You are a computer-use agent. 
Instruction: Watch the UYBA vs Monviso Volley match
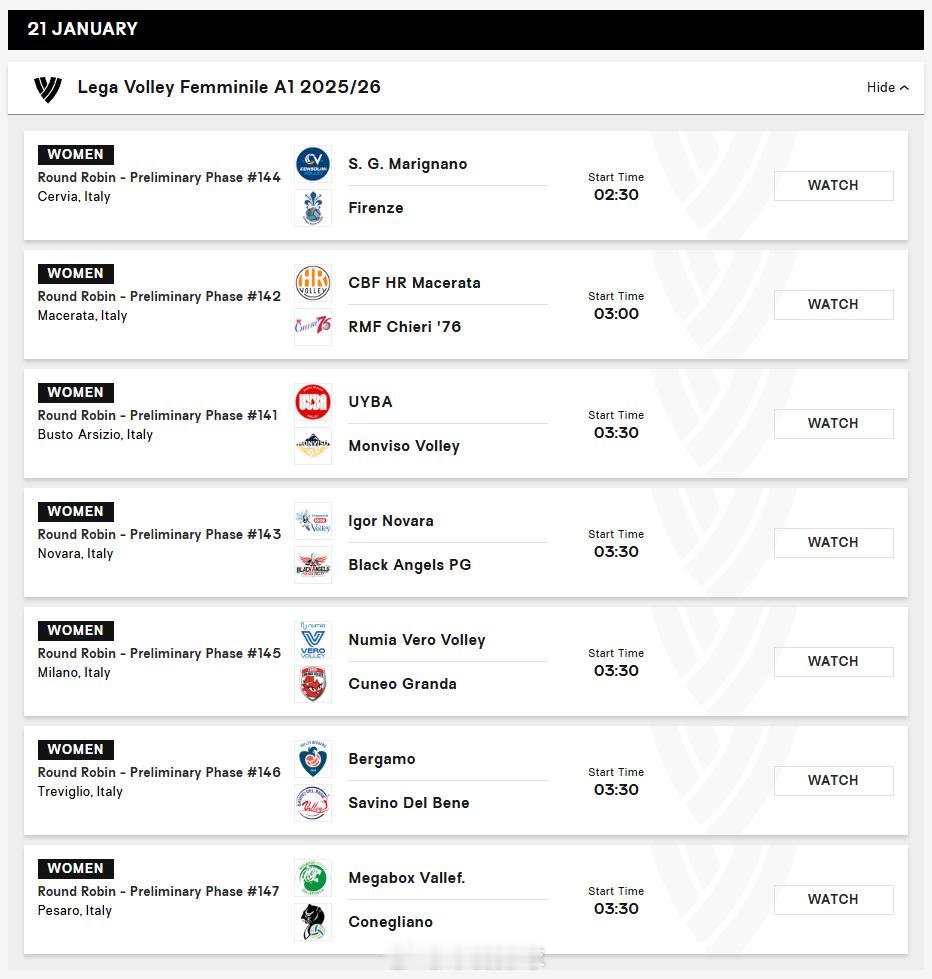[833, 424]
